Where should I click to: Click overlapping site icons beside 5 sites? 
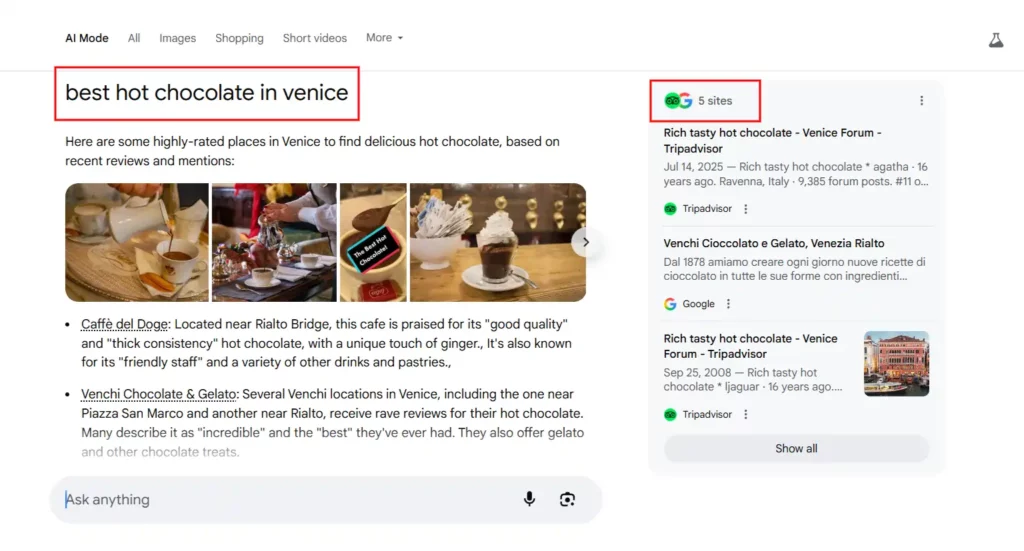(678, 101)
